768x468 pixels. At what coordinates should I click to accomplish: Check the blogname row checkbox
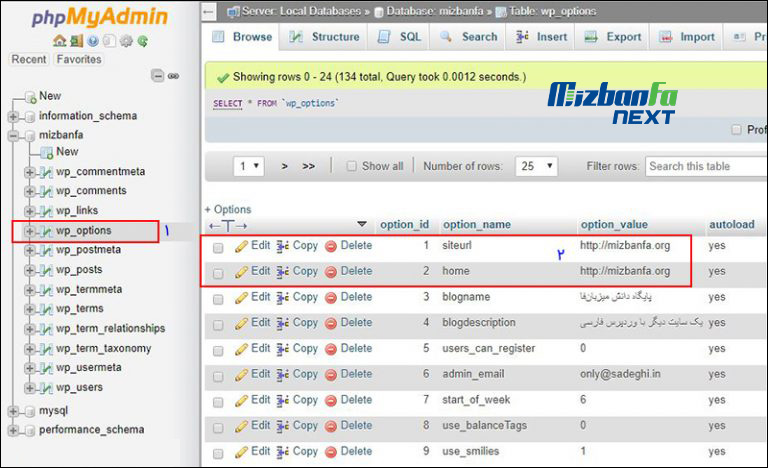point(218,299)
